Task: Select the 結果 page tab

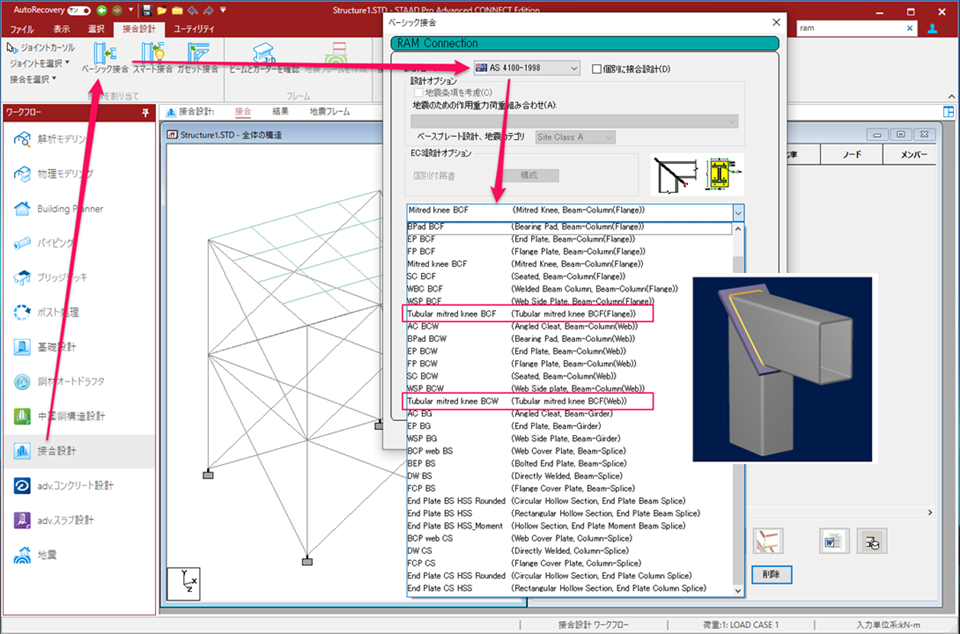Action: (280, 111)
